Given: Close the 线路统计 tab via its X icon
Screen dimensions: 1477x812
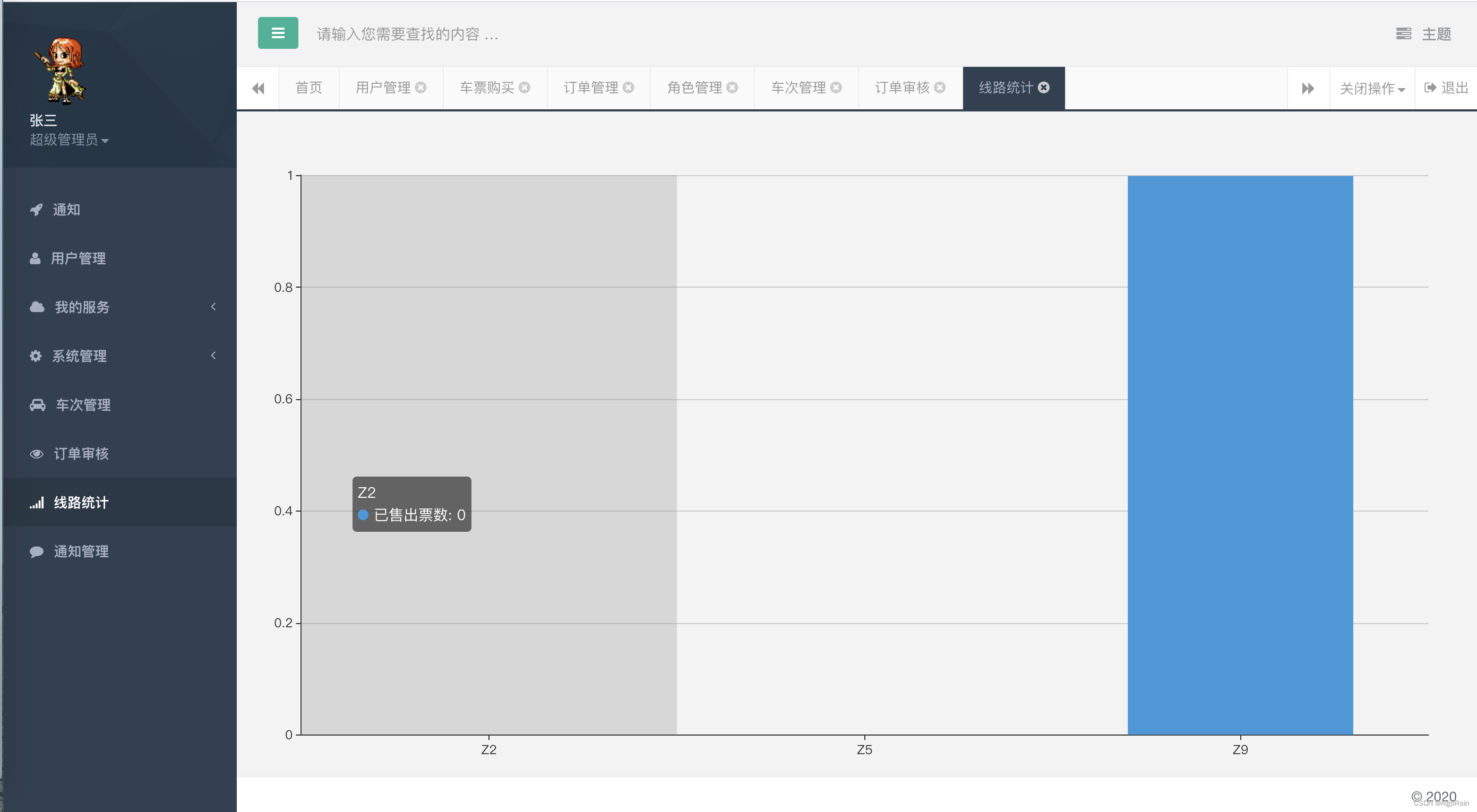Looking at the screenshot, I should [x=1044, y=87].
